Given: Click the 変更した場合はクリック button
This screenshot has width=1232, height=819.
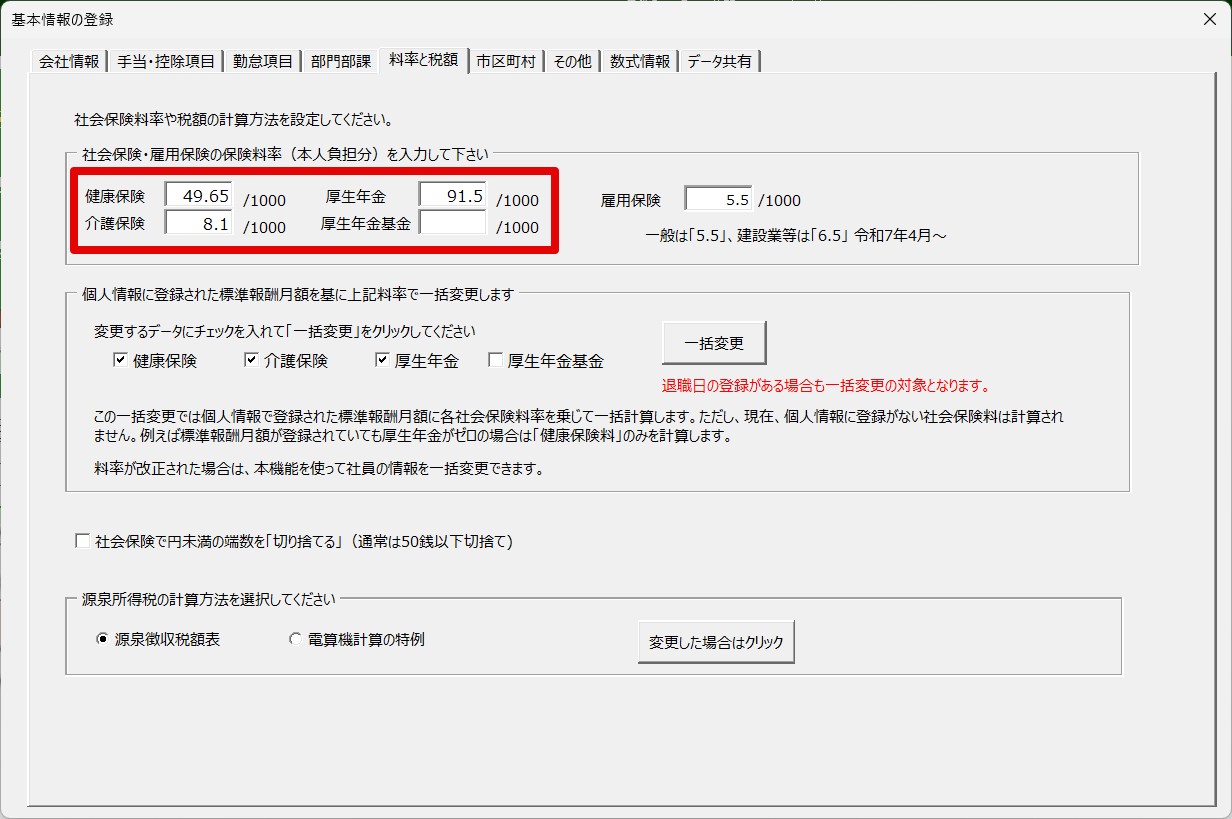Looking at the screenshot, I should (x=716, y=642).
